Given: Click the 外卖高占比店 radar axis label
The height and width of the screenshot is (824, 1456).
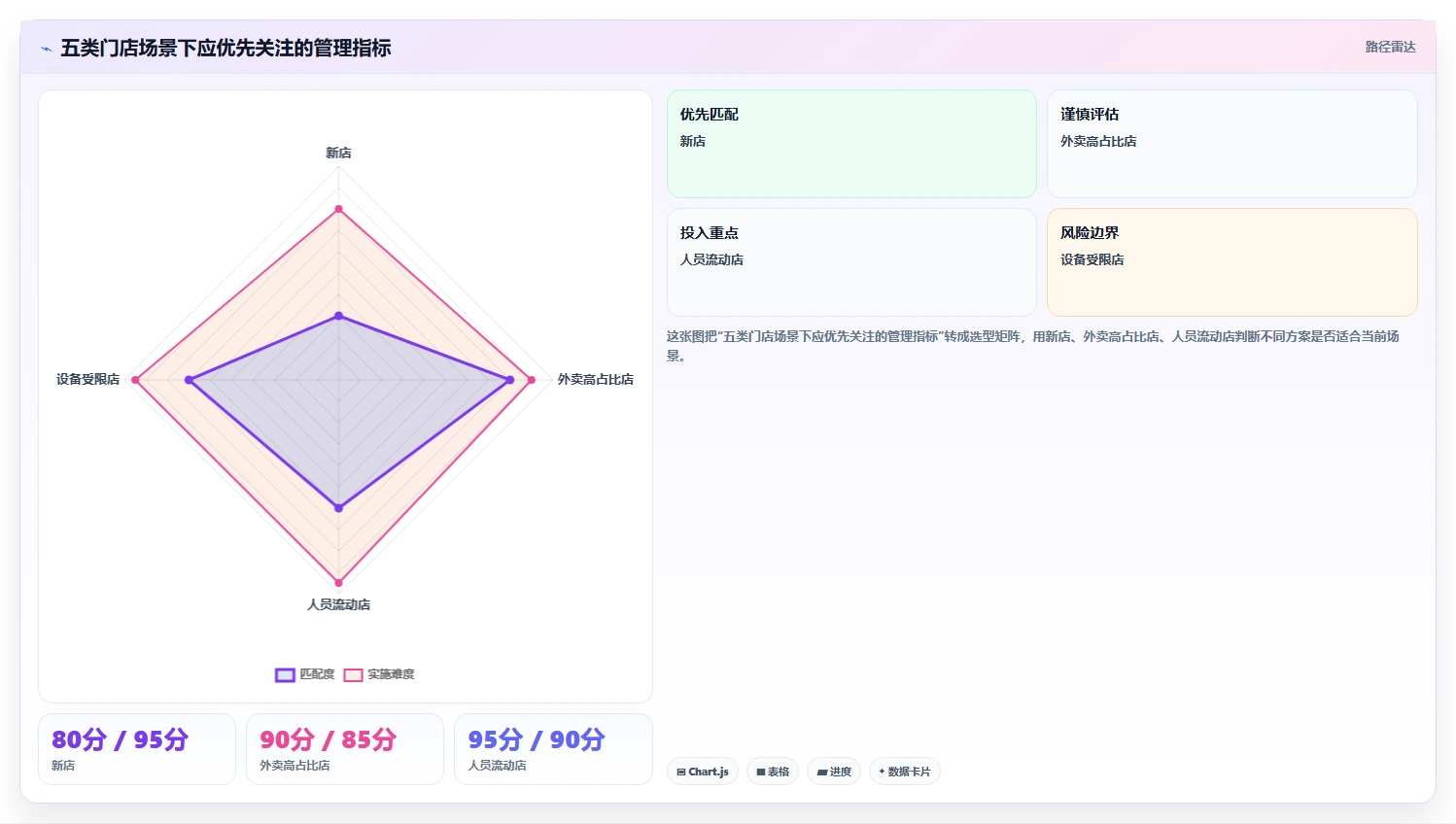Looking at the screenshot, I should click(595, 379).
